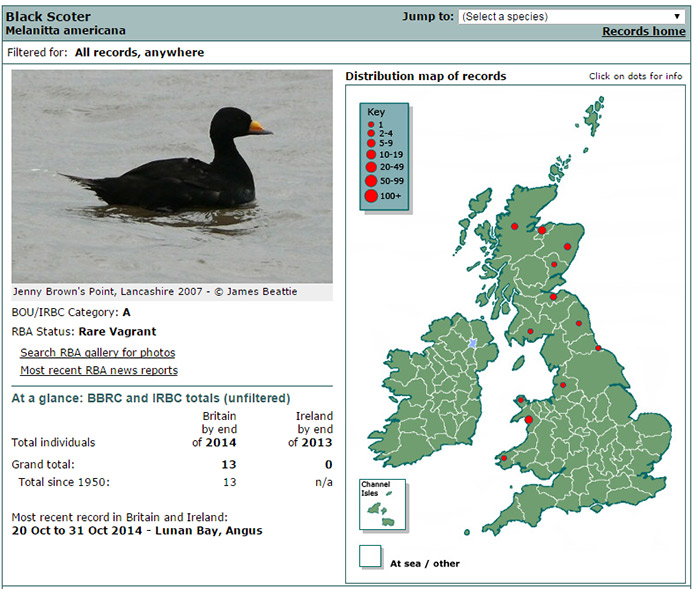Click the 'All records, anywhere' filter text

139,52
